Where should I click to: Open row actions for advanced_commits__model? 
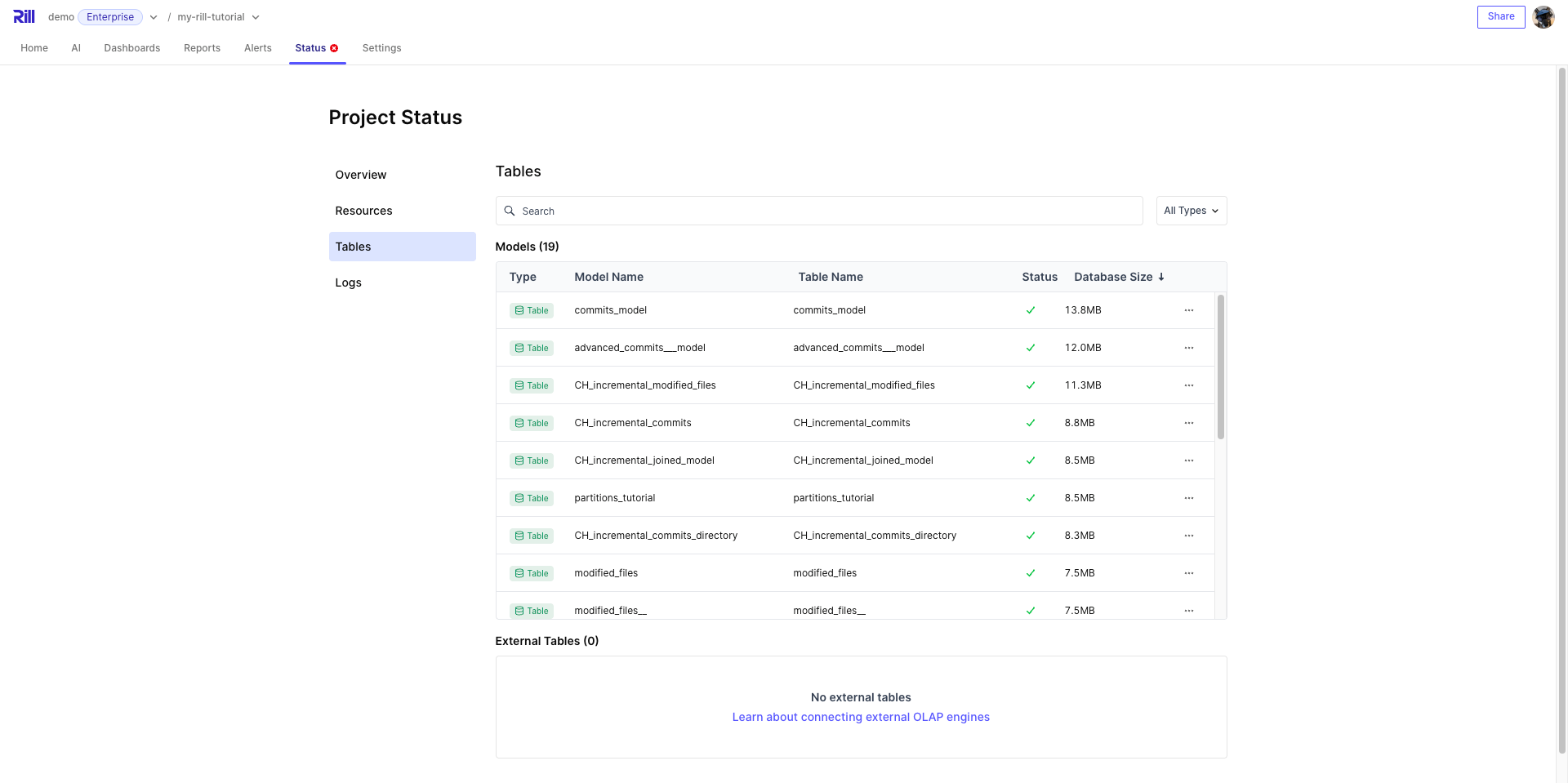click(1188, 348)
